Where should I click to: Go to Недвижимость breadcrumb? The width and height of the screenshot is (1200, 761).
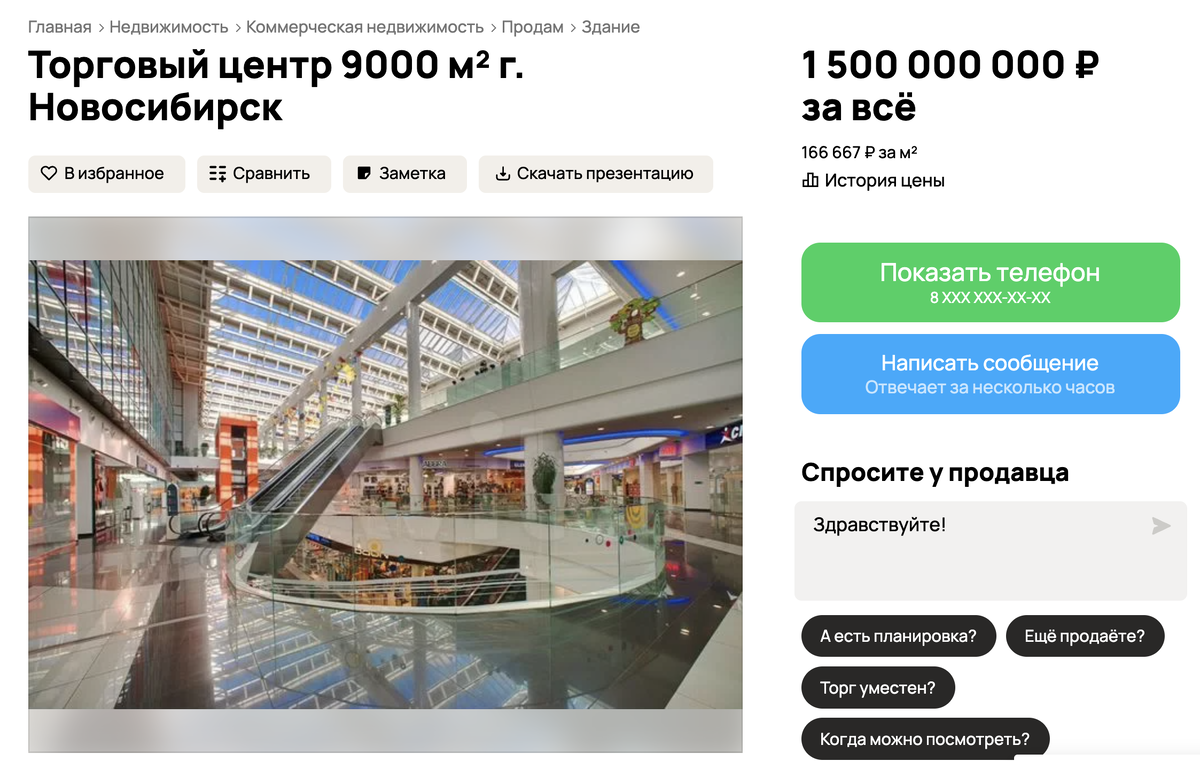169,27
